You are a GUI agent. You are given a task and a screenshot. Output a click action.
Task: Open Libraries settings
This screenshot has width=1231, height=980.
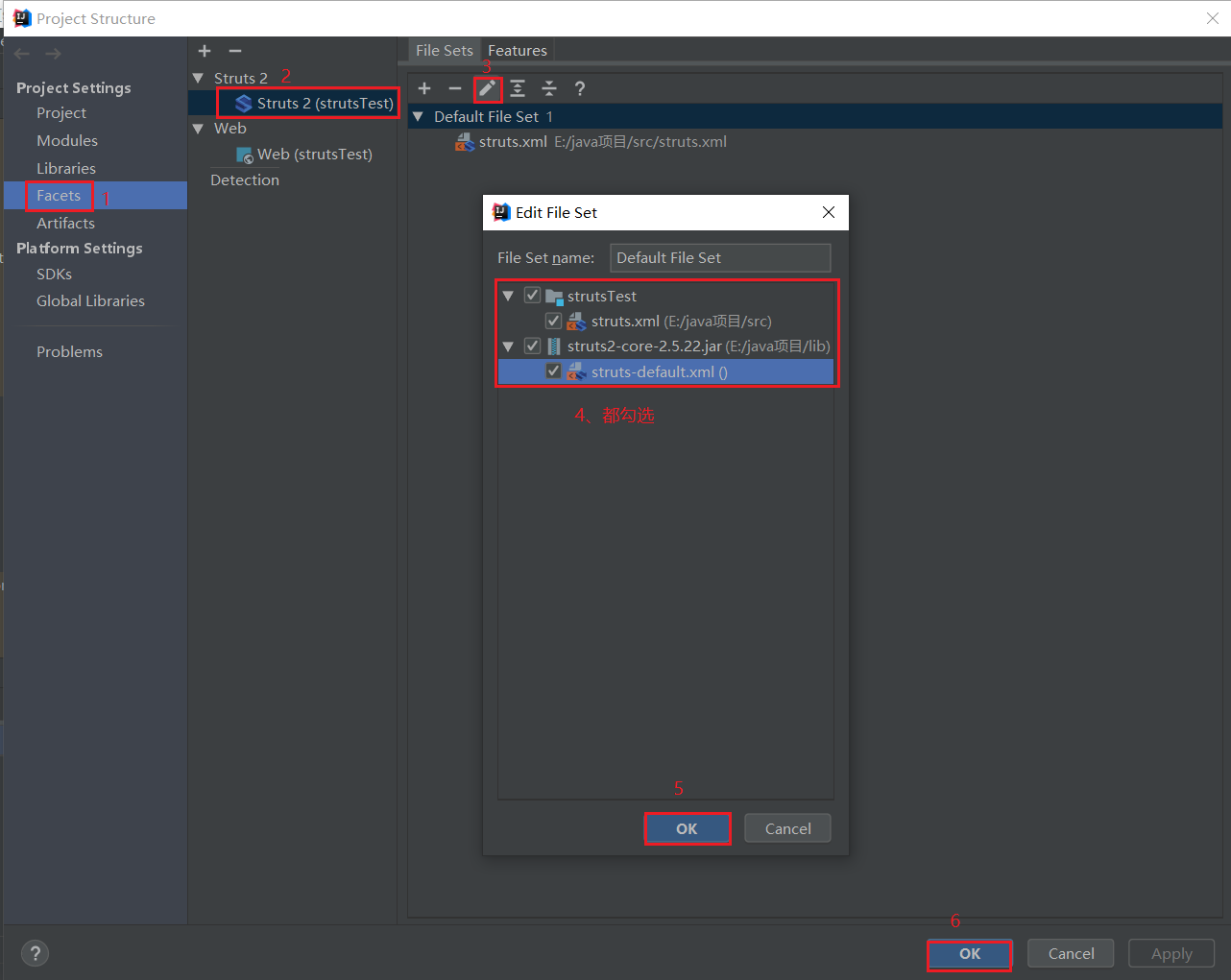pyautogui.click(x=66, y=168)
